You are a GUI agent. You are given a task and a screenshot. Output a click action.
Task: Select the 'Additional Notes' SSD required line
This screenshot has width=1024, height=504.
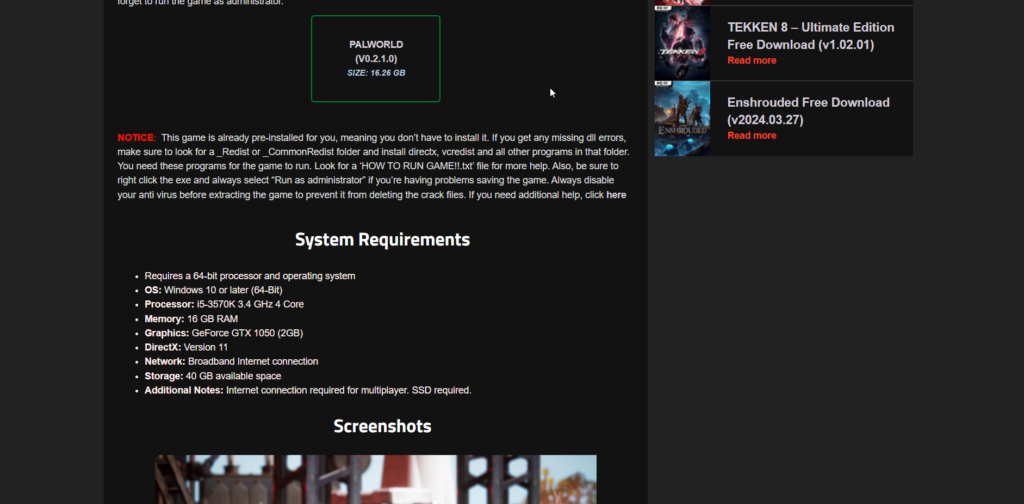point(308,390)
